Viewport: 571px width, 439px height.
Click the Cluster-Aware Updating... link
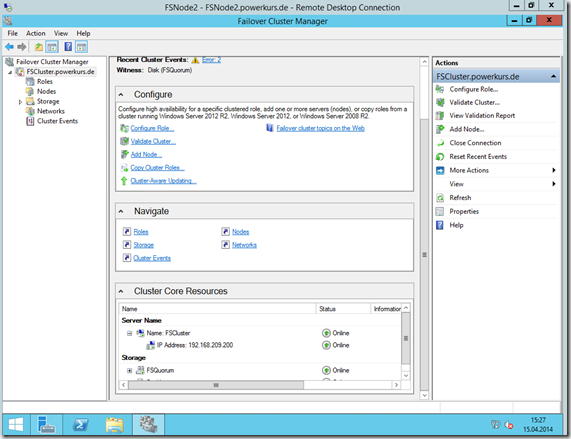[x=164, y=181]
